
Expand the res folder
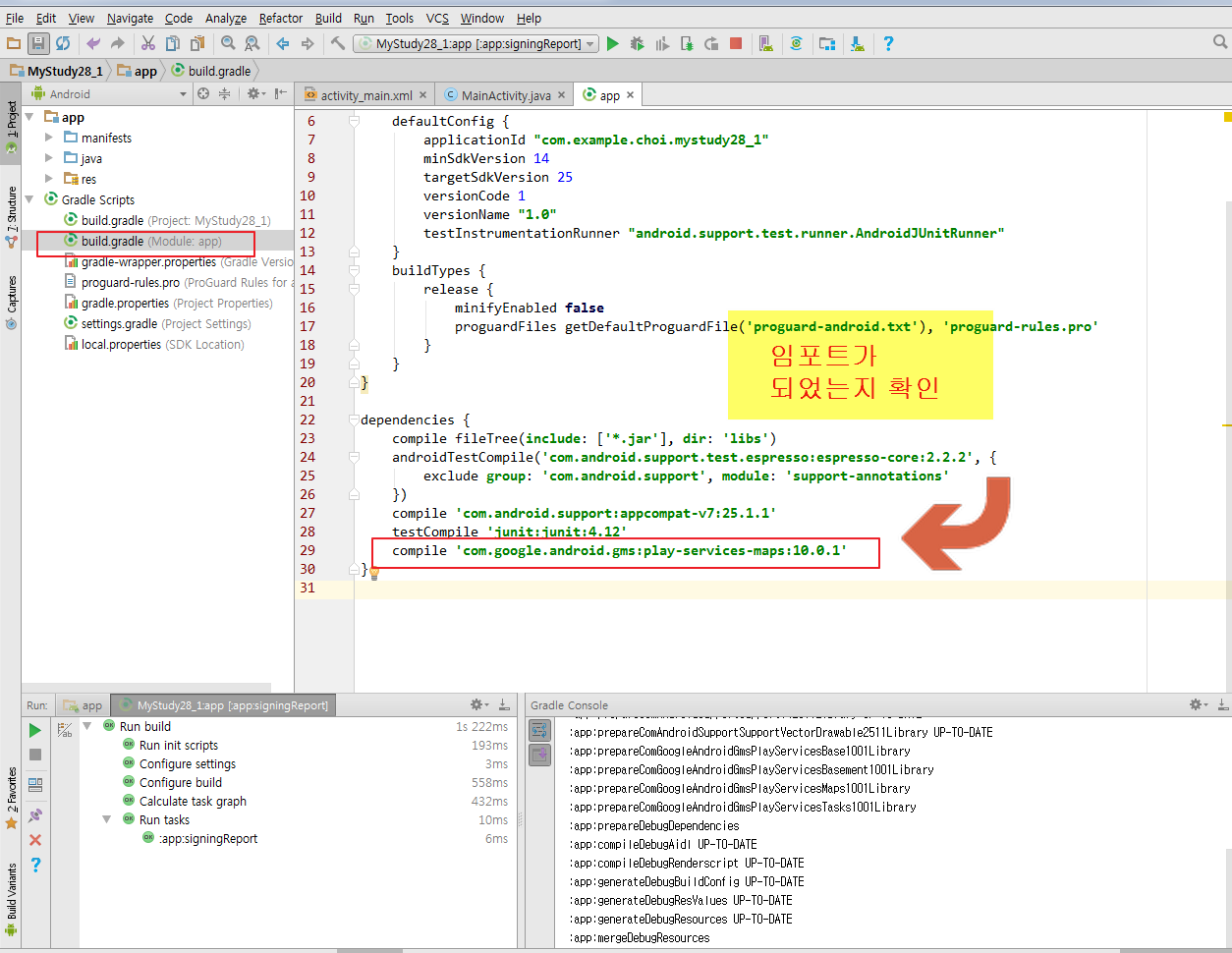[x=49, y=179]
